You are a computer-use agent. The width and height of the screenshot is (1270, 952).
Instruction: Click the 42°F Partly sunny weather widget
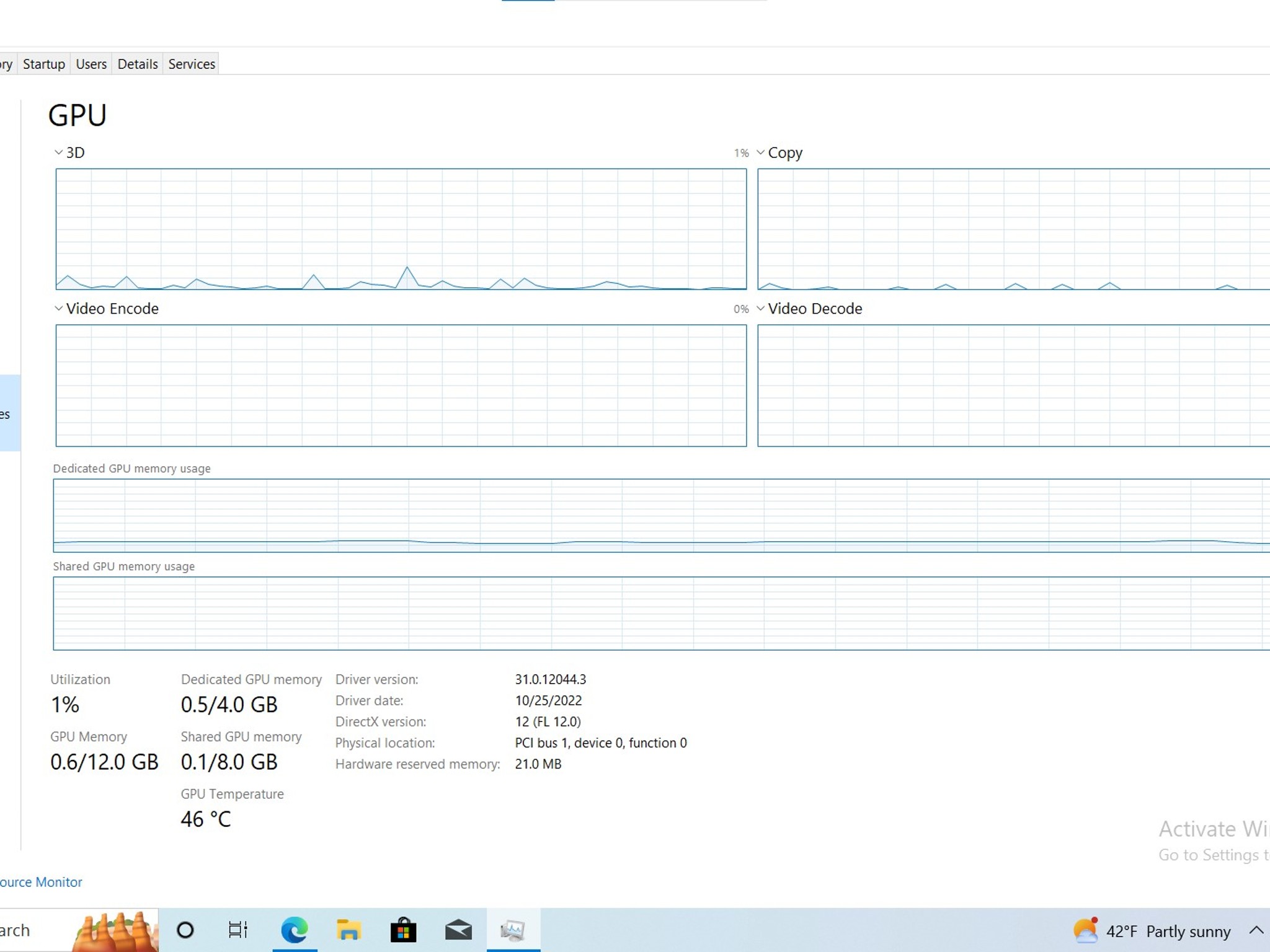pyautogui.click(x=1152, y=931)
